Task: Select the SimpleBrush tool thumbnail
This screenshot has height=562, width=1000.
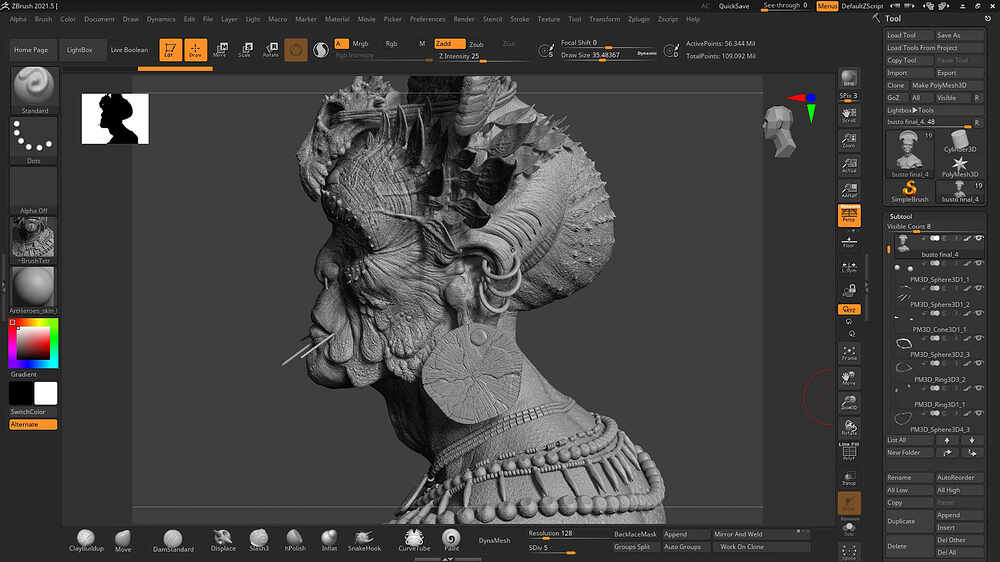Action: 909,191
